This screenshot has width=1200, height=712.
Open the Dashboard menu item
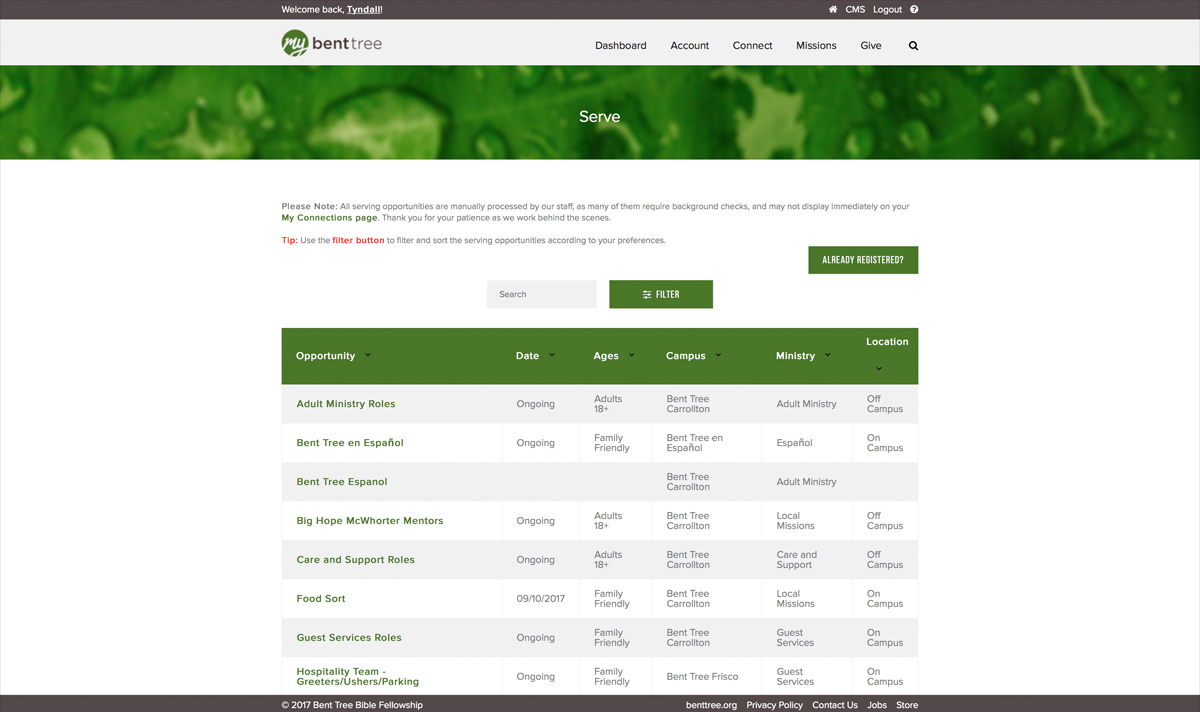(620, 46)
